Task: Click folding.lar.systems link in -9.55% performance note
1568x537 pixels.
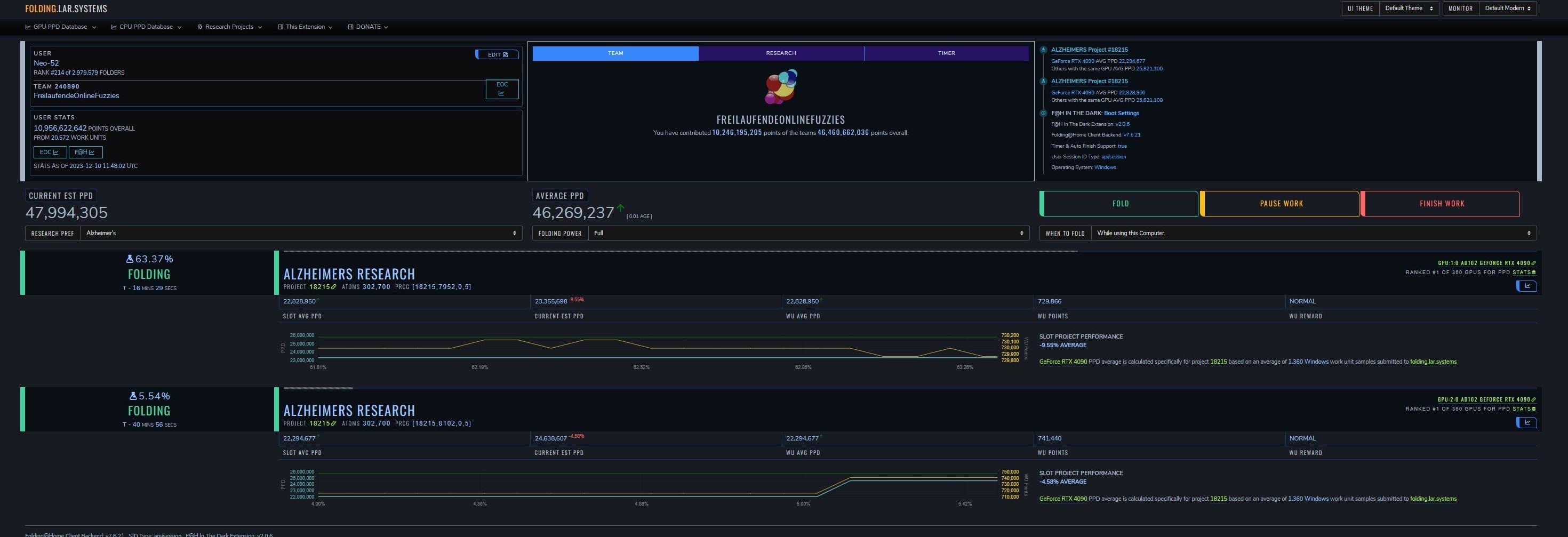Action: (x=1433, y=362)
